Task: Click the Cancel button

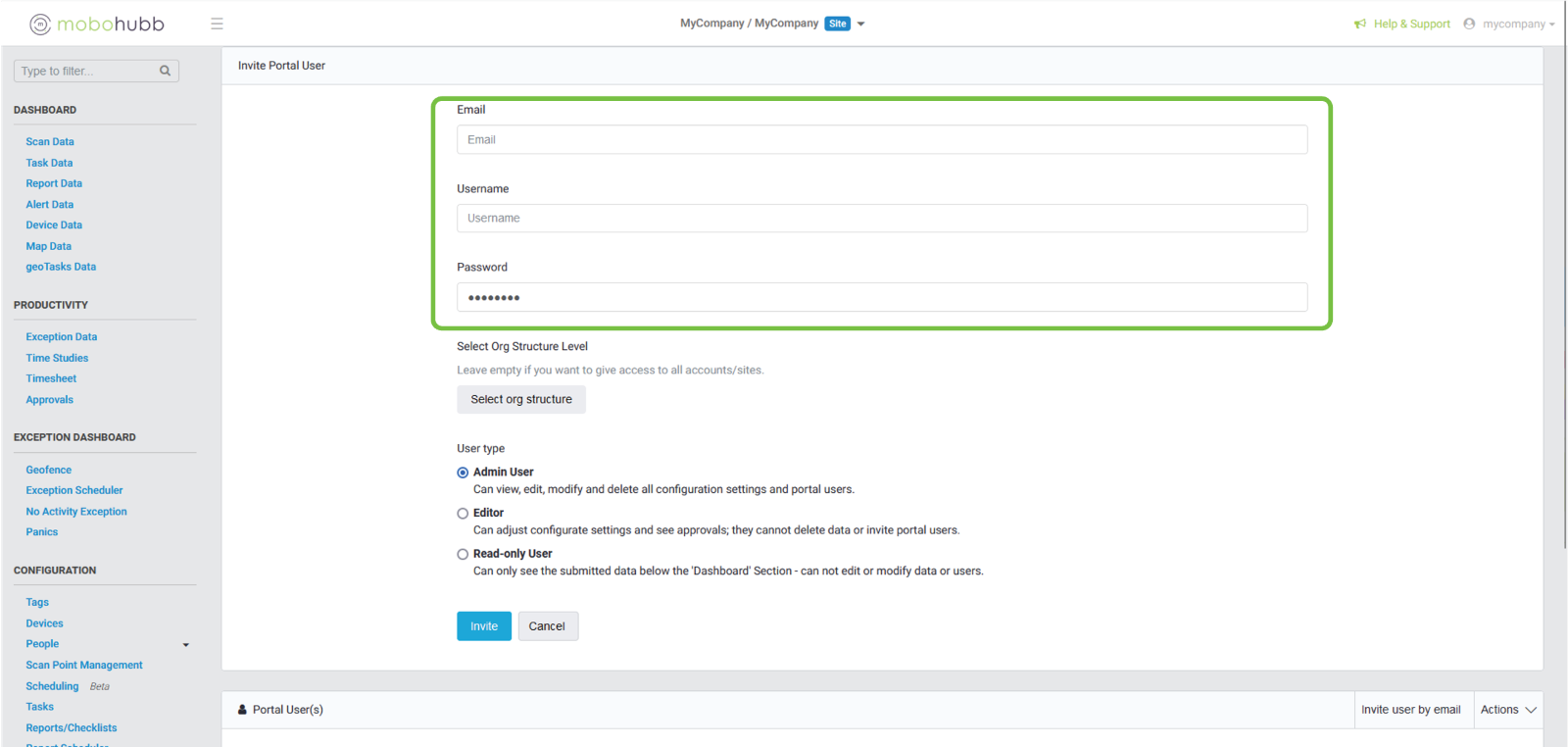Action: pyautogui.click(x=547, y=626)
